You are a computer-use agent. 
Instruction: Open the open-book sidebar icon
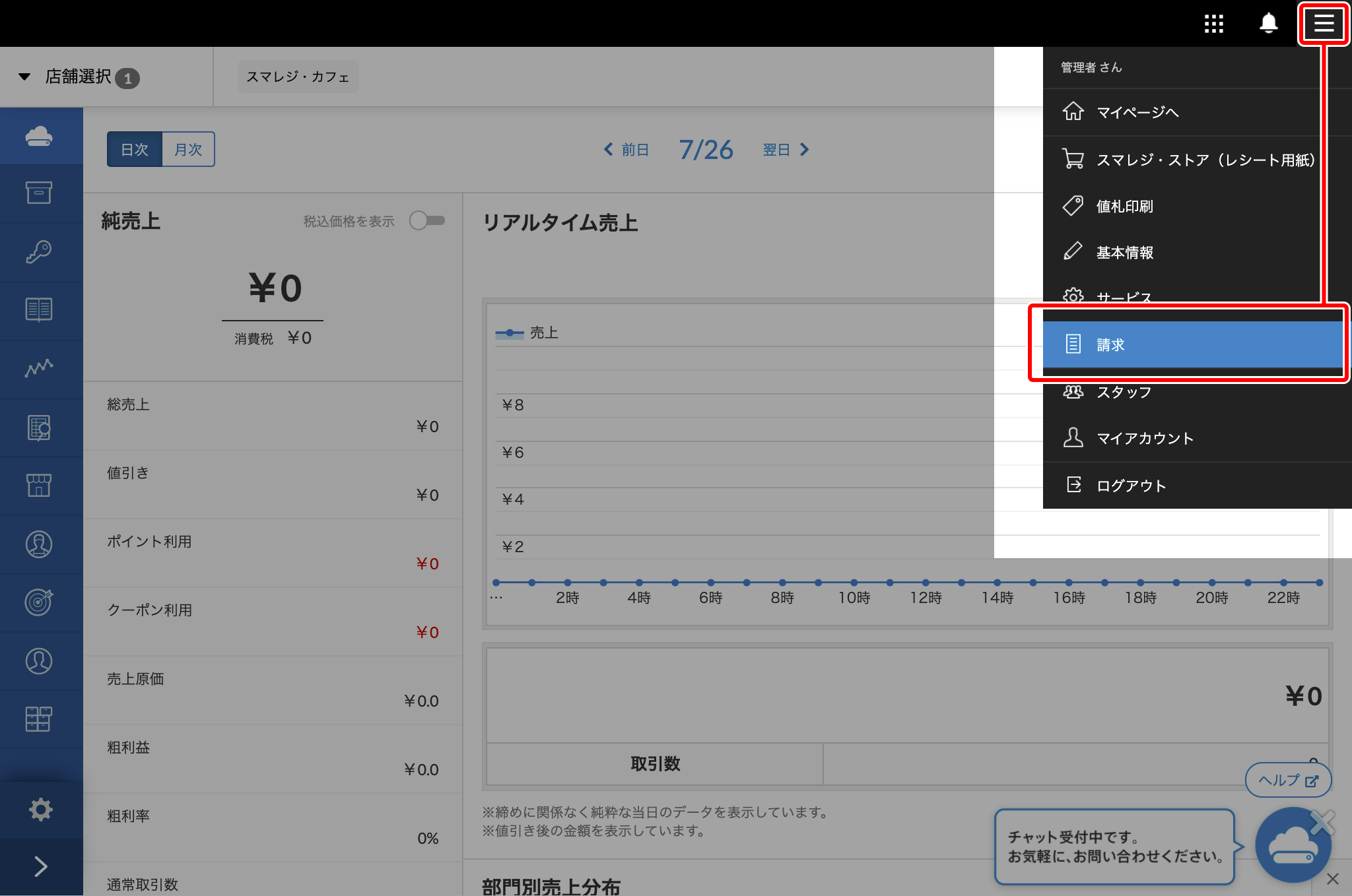(x=39, y=309)
